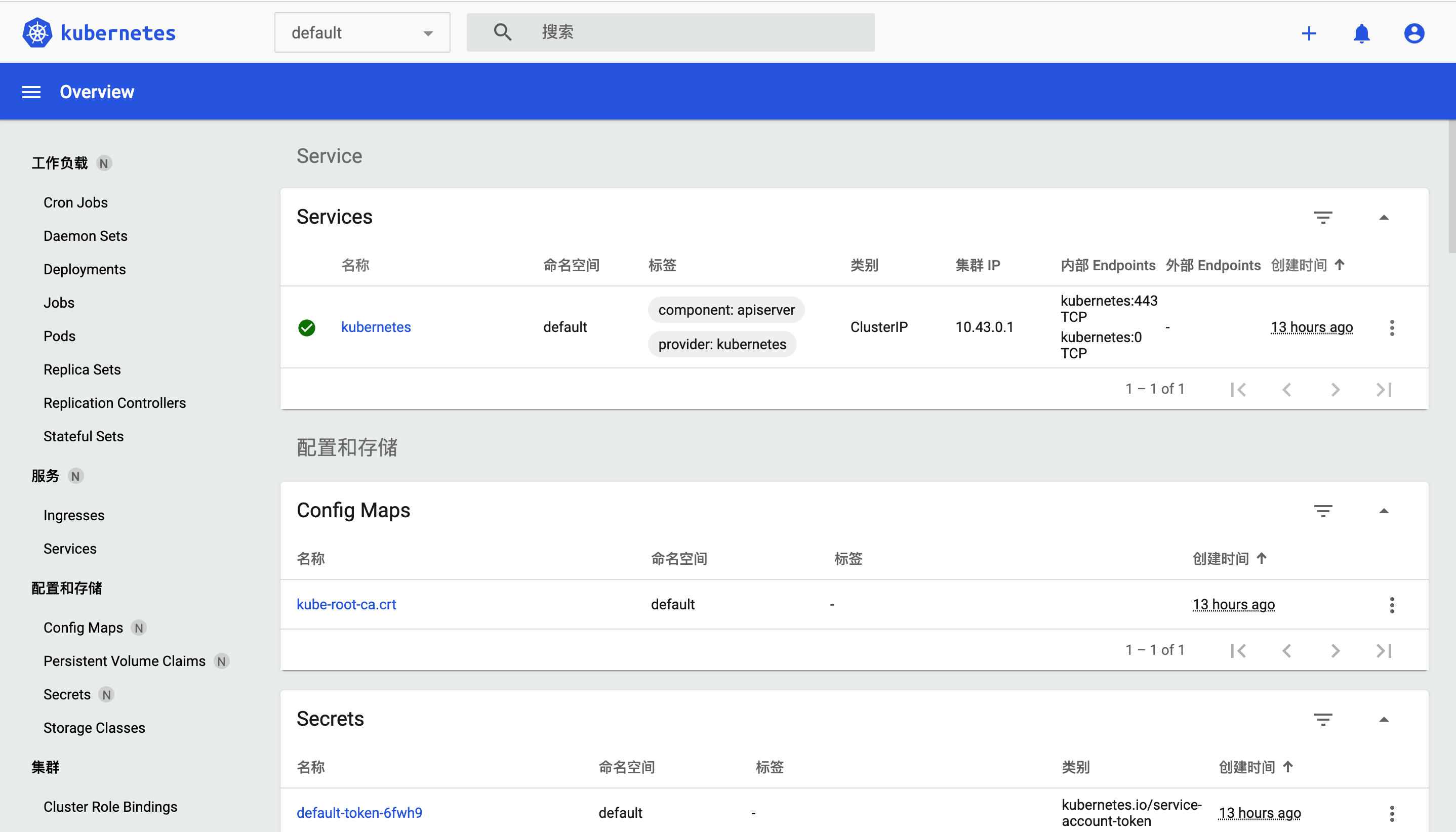The width and height of the screenshot is (1456, 832).
Task: Open the user account icon
Action: click(1413, 33)
